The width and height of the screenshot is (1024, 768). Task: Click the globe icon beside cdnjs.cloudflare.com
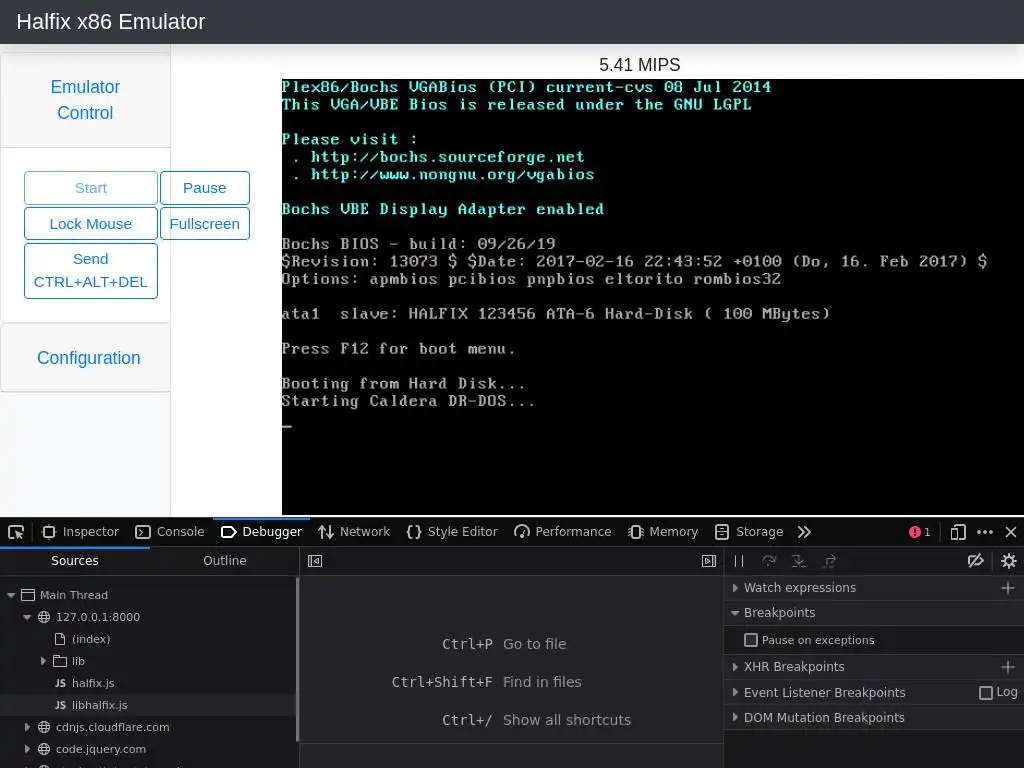pyautogui.click(x=44, y=728)
